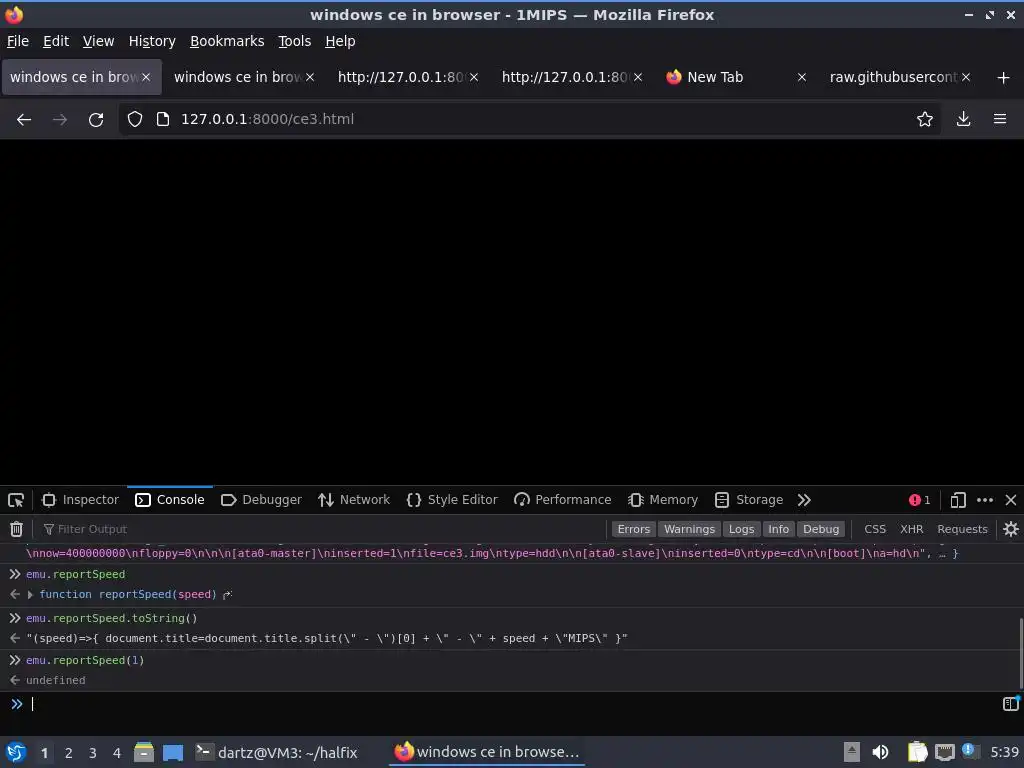The height and width of the screenshot is (768, 1024).
Task: Open the History menu
Action: (152, 41)
